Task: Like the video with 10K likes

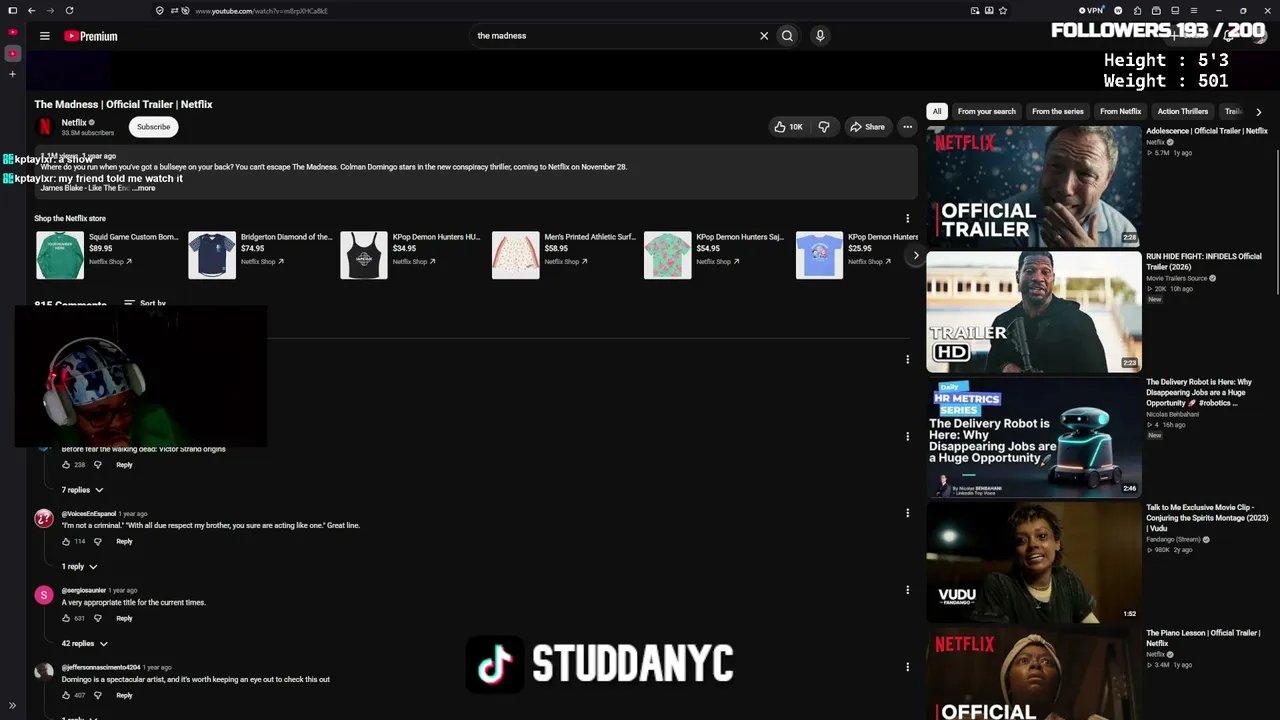Action: 788,127
